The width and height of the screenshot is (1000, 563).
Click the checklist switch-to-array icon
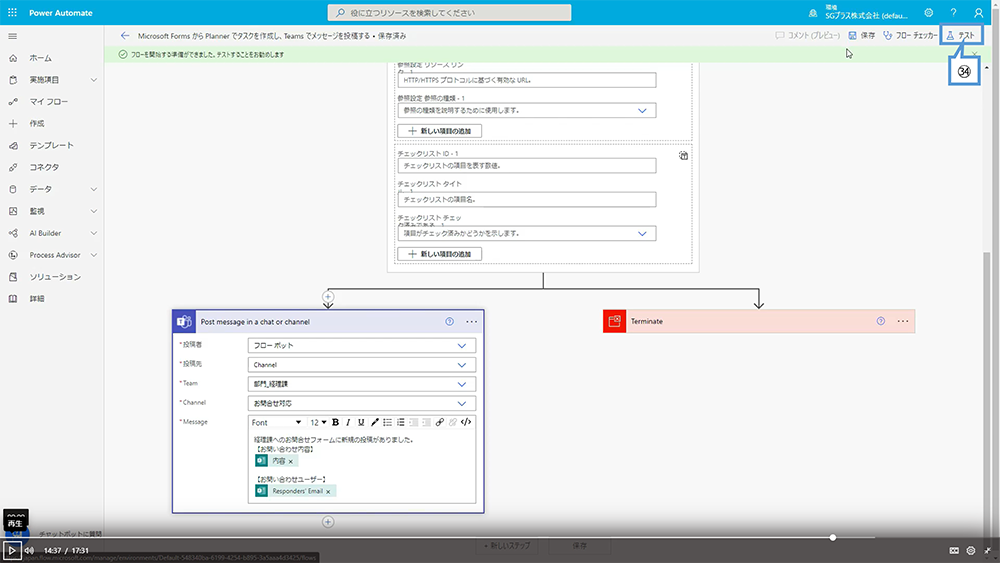pos(683,156)
